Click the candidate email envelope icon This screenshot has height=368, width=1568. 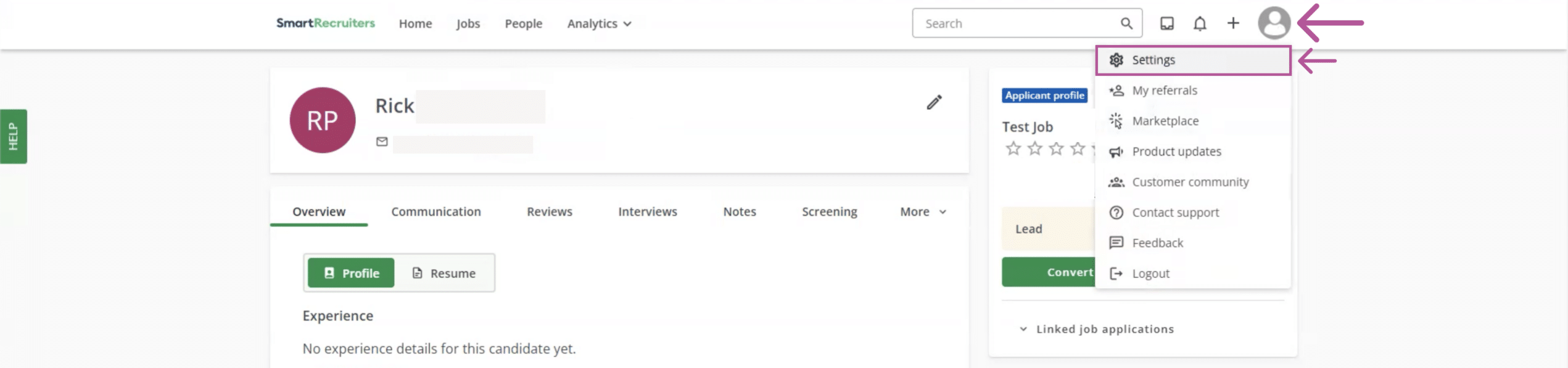click(382, 142)
